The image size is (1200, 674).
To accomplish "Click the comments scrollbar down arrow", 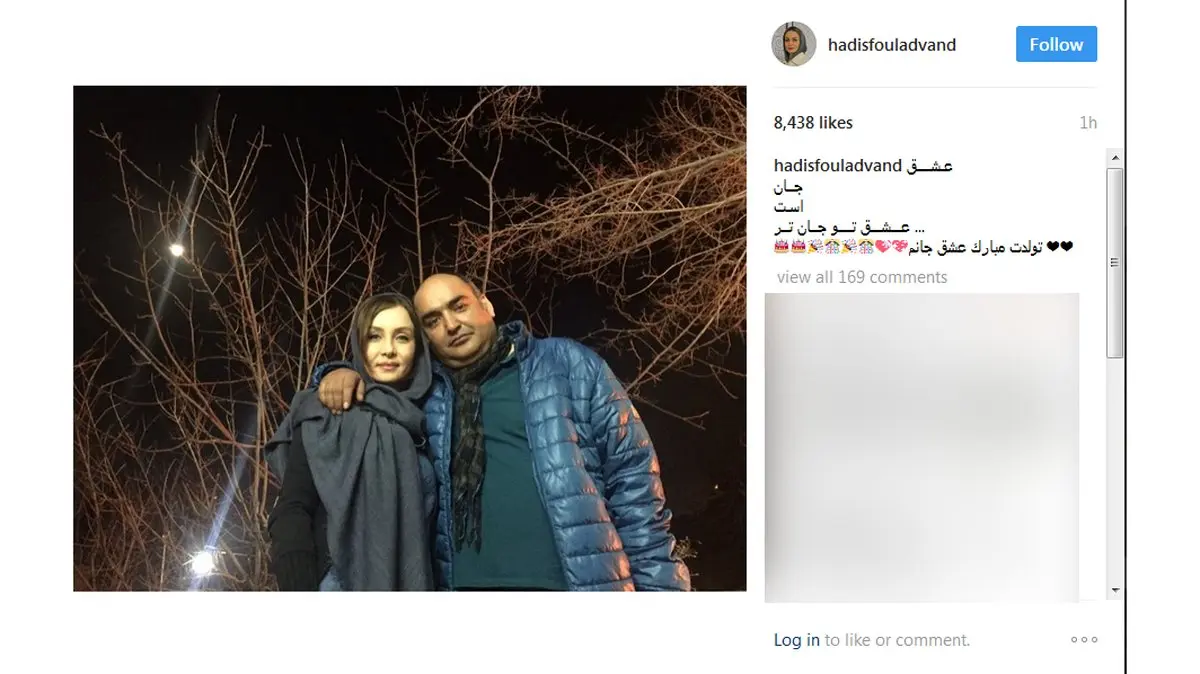I will pyautogui.click(x=1115, y=591).
